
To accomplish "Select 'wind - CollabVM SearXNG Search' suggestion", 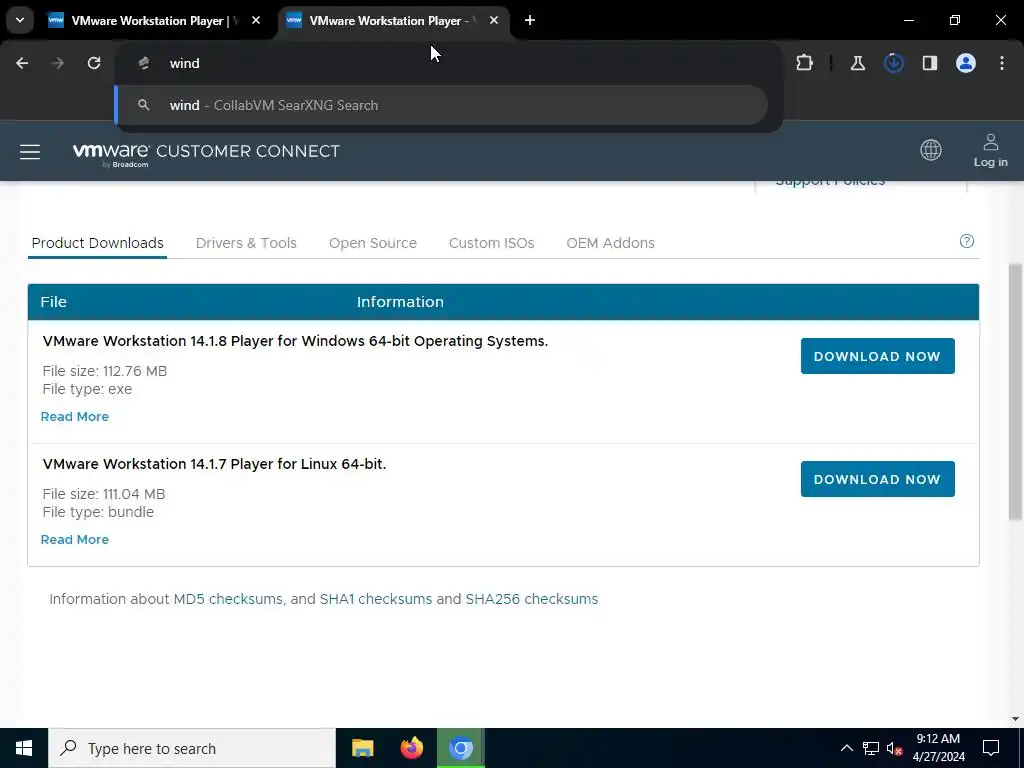I will (x=441, y=105).
